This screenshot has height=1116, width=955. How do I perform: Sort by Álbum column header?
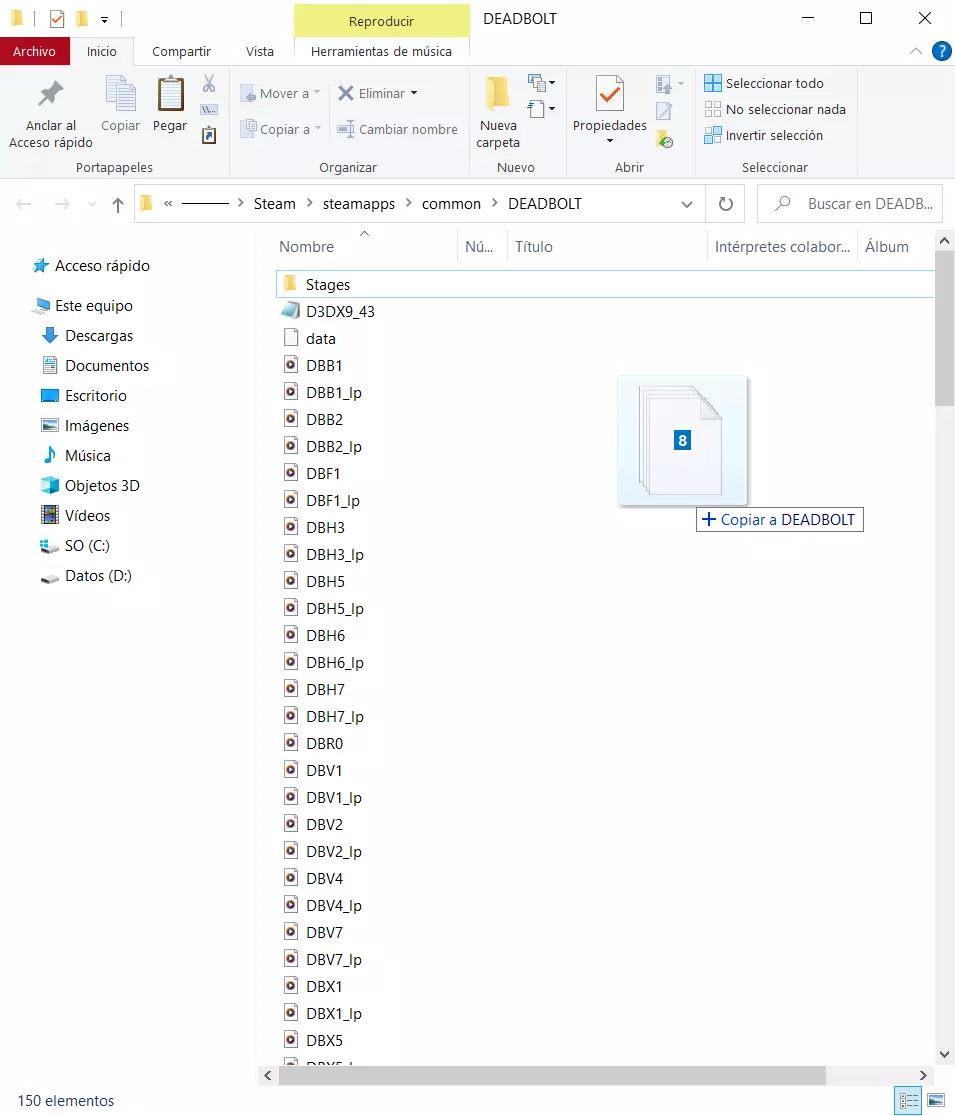coord(895,247)
